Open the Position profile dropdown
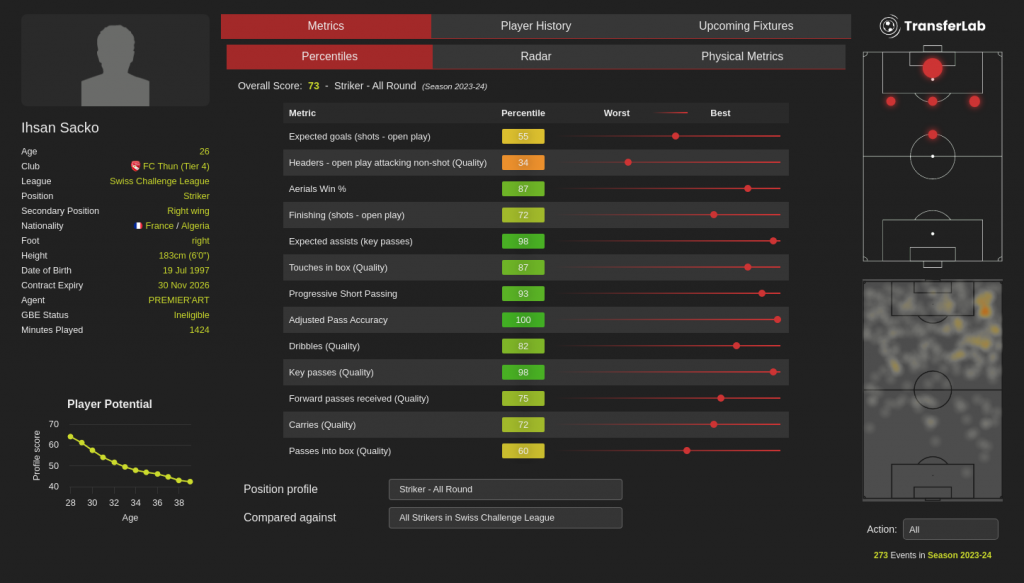The image size is (1024, 583). click(505, 489)
